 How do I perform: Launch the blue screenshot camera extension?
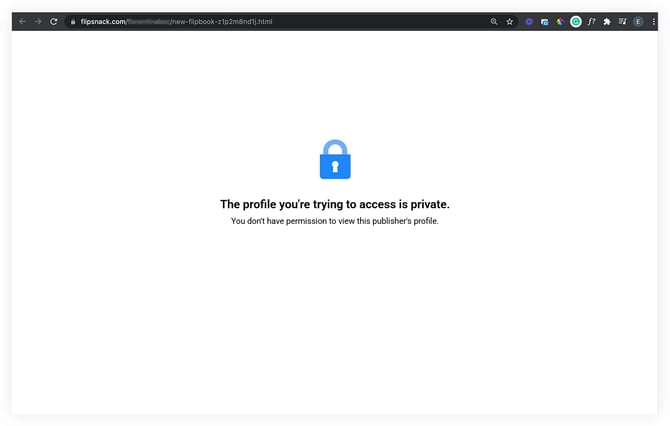tap(544, 22)
